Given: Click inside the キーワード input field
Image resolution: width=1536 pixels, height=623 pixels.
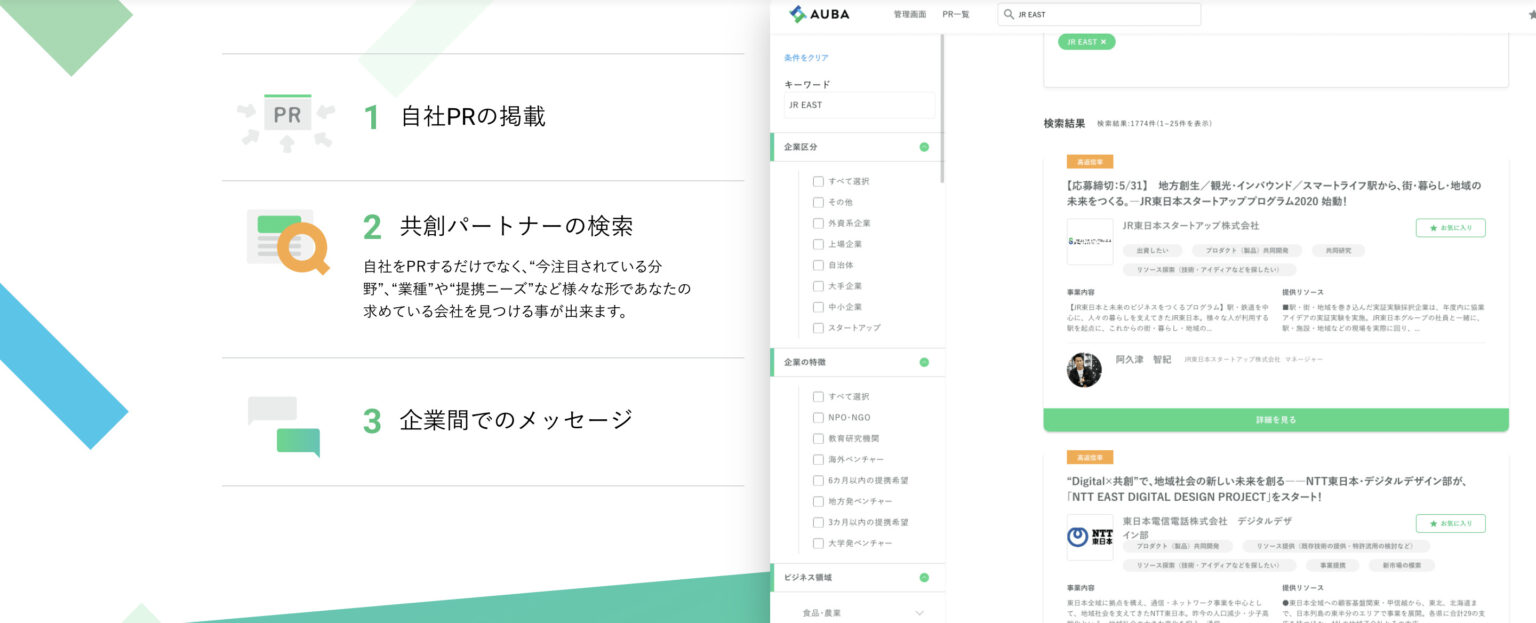Looking at the screenshot, I should 858,105.
